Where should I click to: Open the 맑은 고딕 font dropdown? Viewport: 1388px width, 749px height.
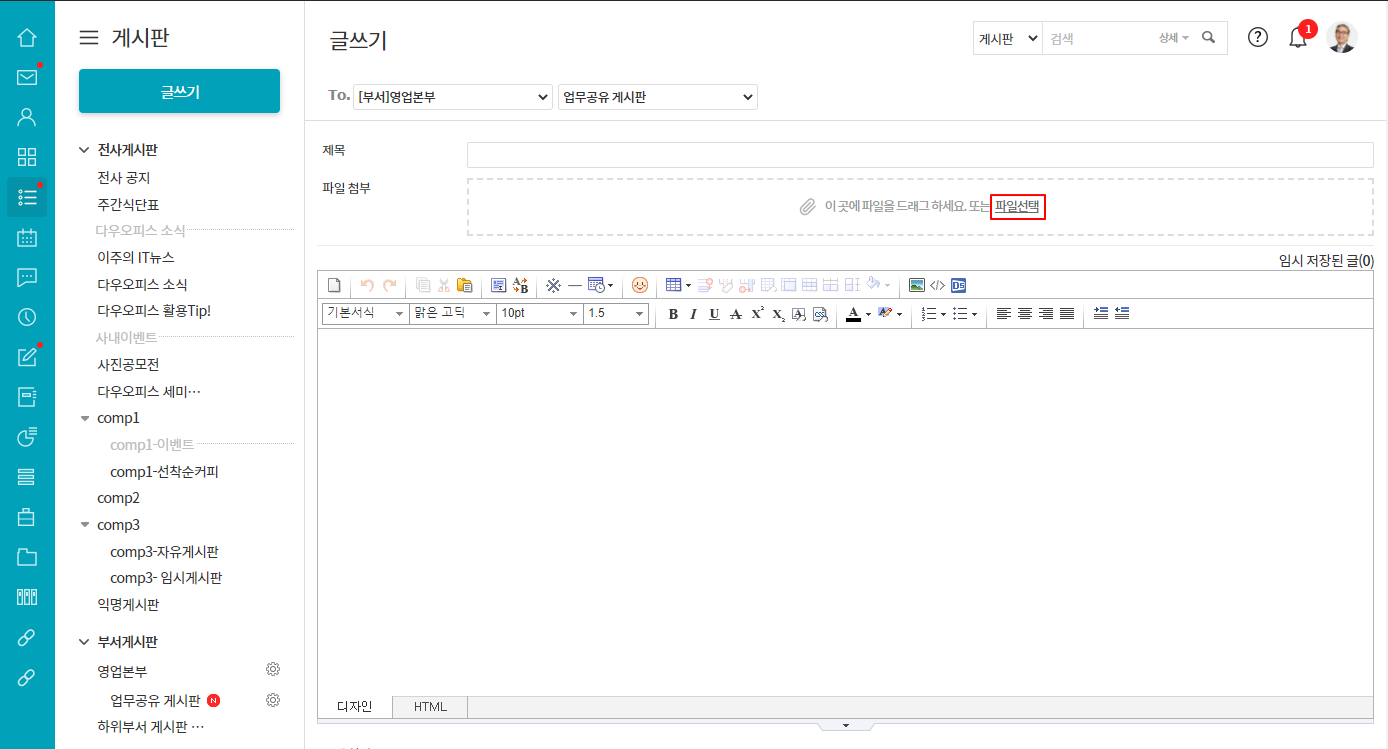pos(452,313)
